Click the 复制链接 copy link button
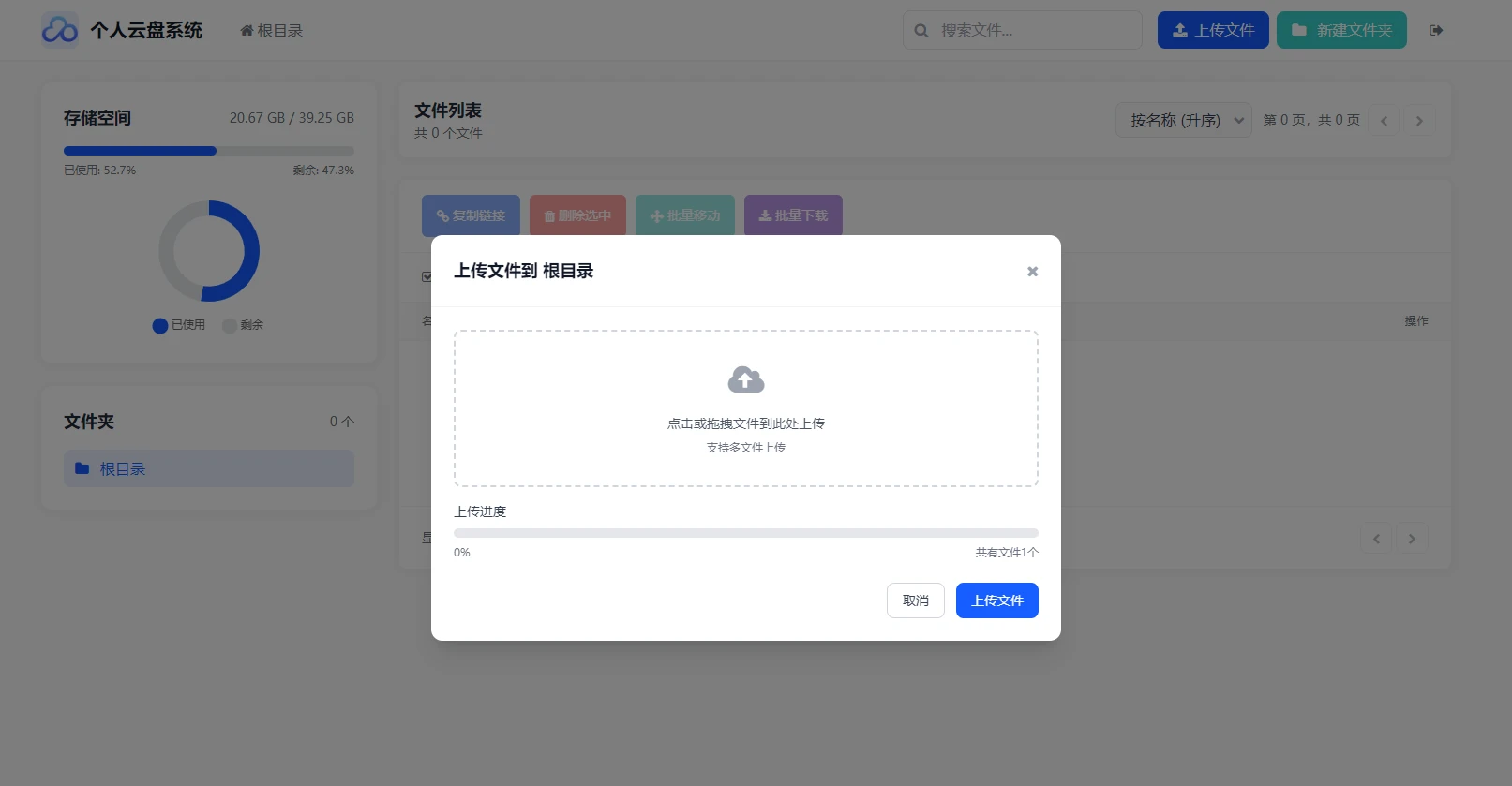 coord(471,215)
